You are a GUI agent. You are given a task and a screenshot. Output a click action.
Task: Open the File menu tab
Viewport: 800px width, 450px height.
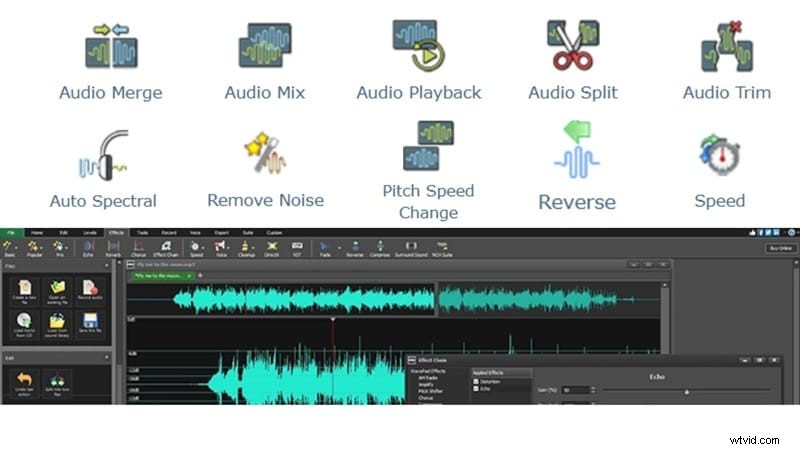click(11, 232)
